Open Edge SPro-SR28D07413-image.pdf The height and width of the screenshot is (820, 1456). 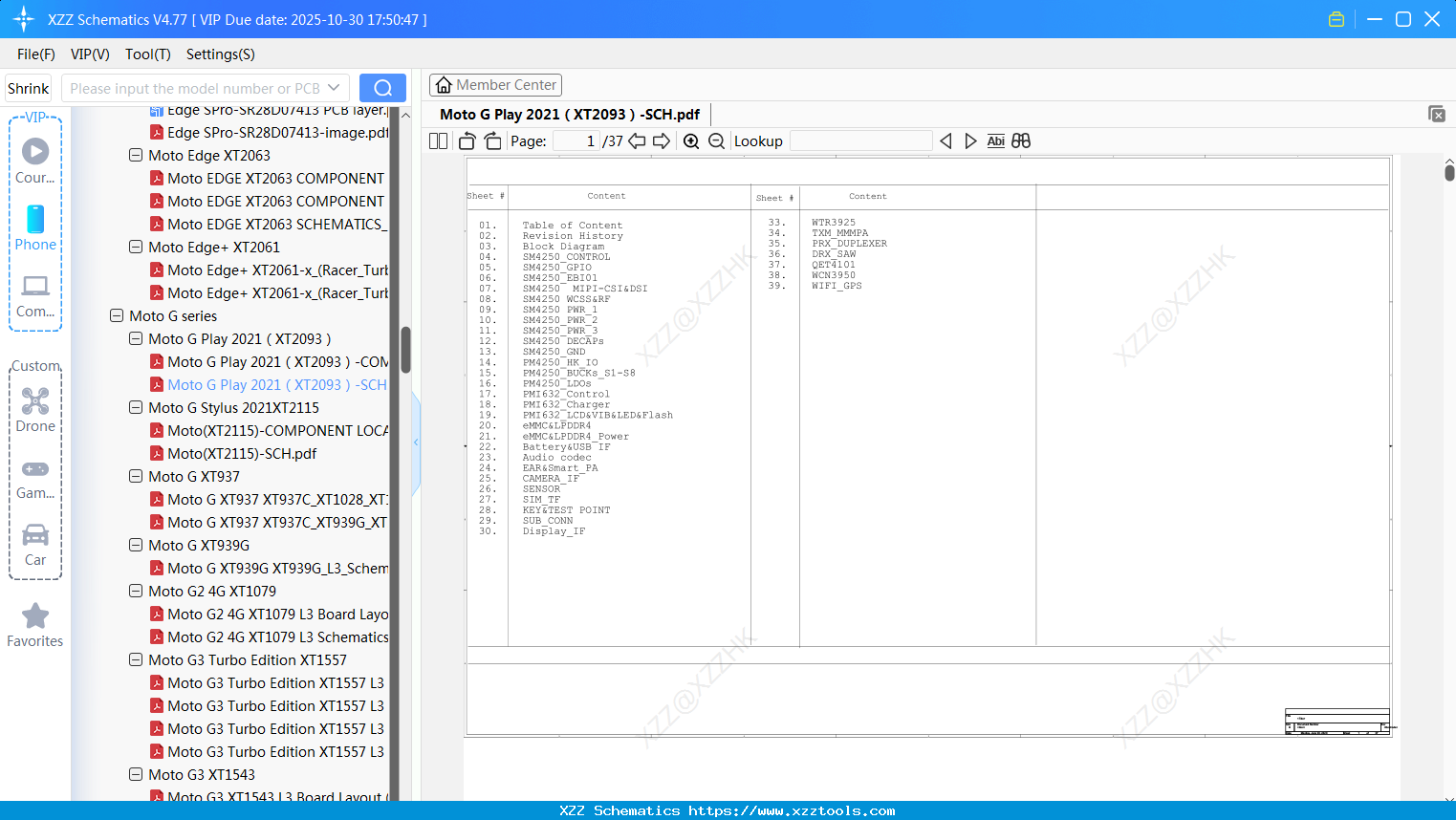pos(270,132)
